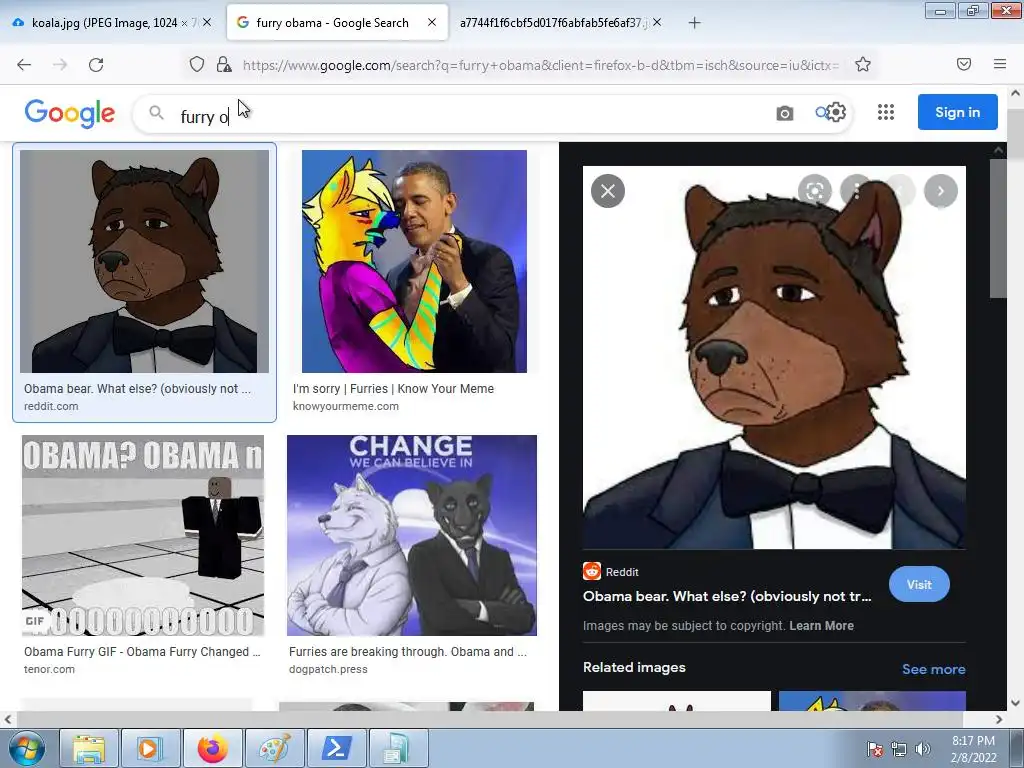Viewport: 1024px width, 768px height.
Task: Click the large Obama bear preview image
Action: (774, 357)
